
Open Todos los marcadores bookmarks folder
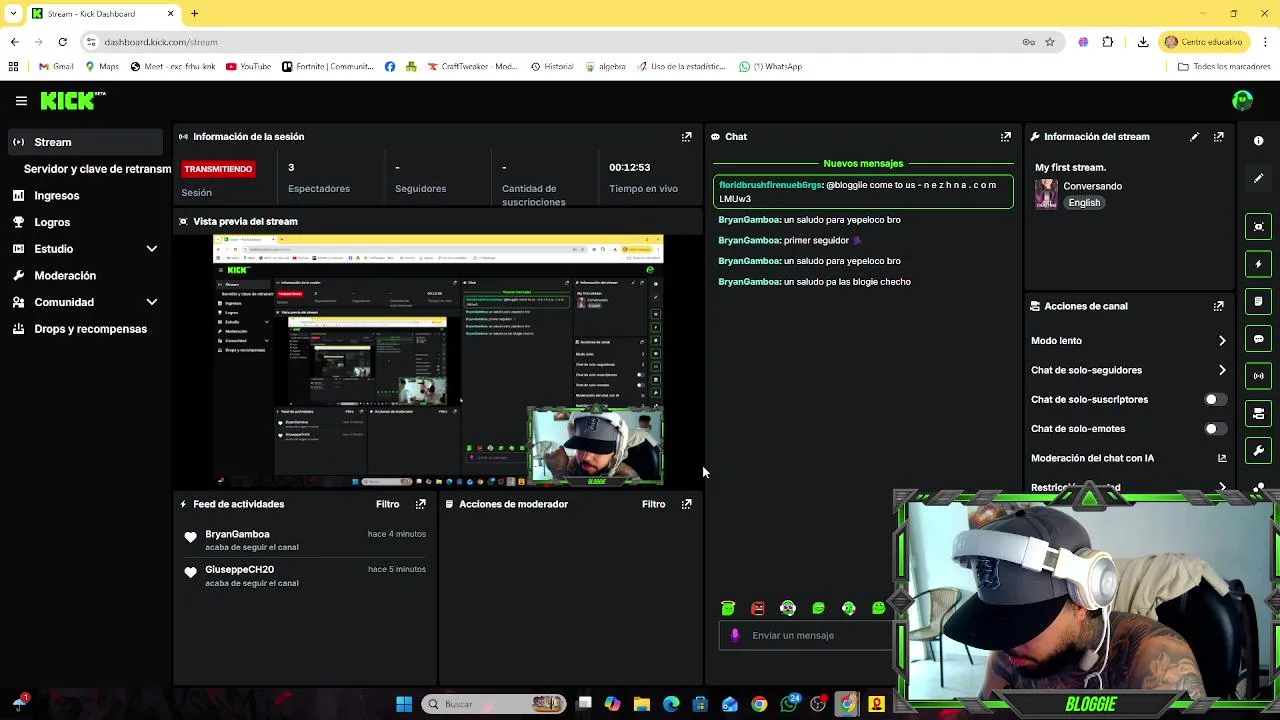point(1223,66)
